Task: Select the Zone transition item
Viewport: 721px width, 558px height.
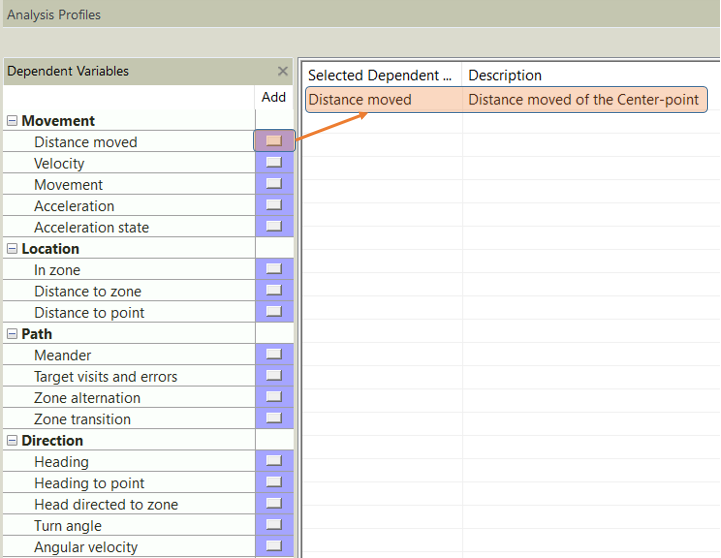Action: click(x=82, y=419)
